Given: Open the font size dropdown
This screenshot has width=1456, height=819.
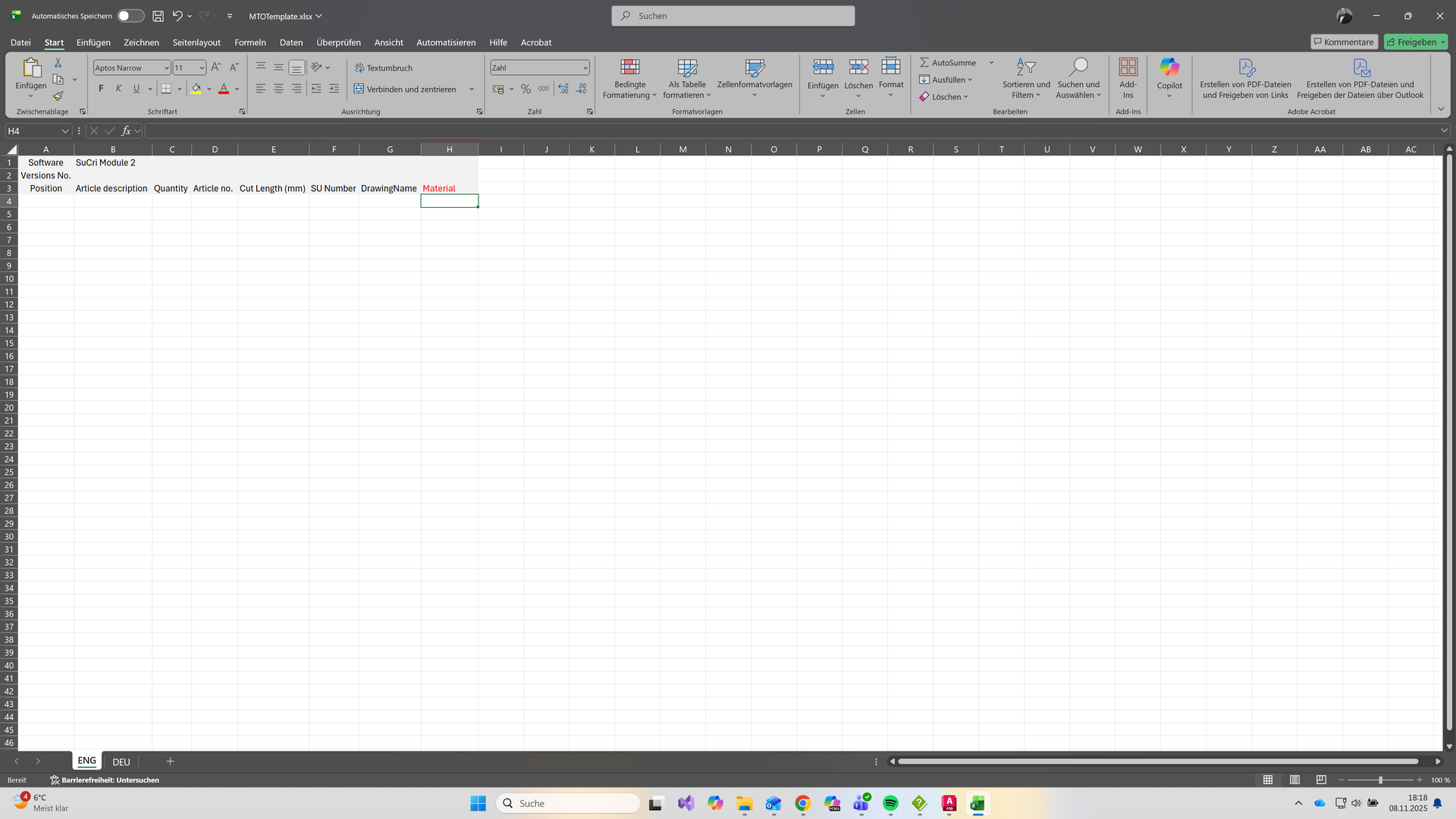Looking at the screenshot, I should tap(202, 67).
